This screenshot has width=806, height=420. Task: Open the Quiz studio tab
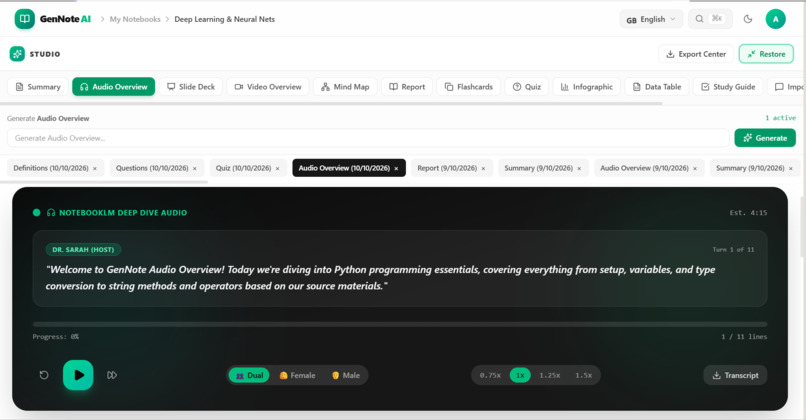[527, 87]
